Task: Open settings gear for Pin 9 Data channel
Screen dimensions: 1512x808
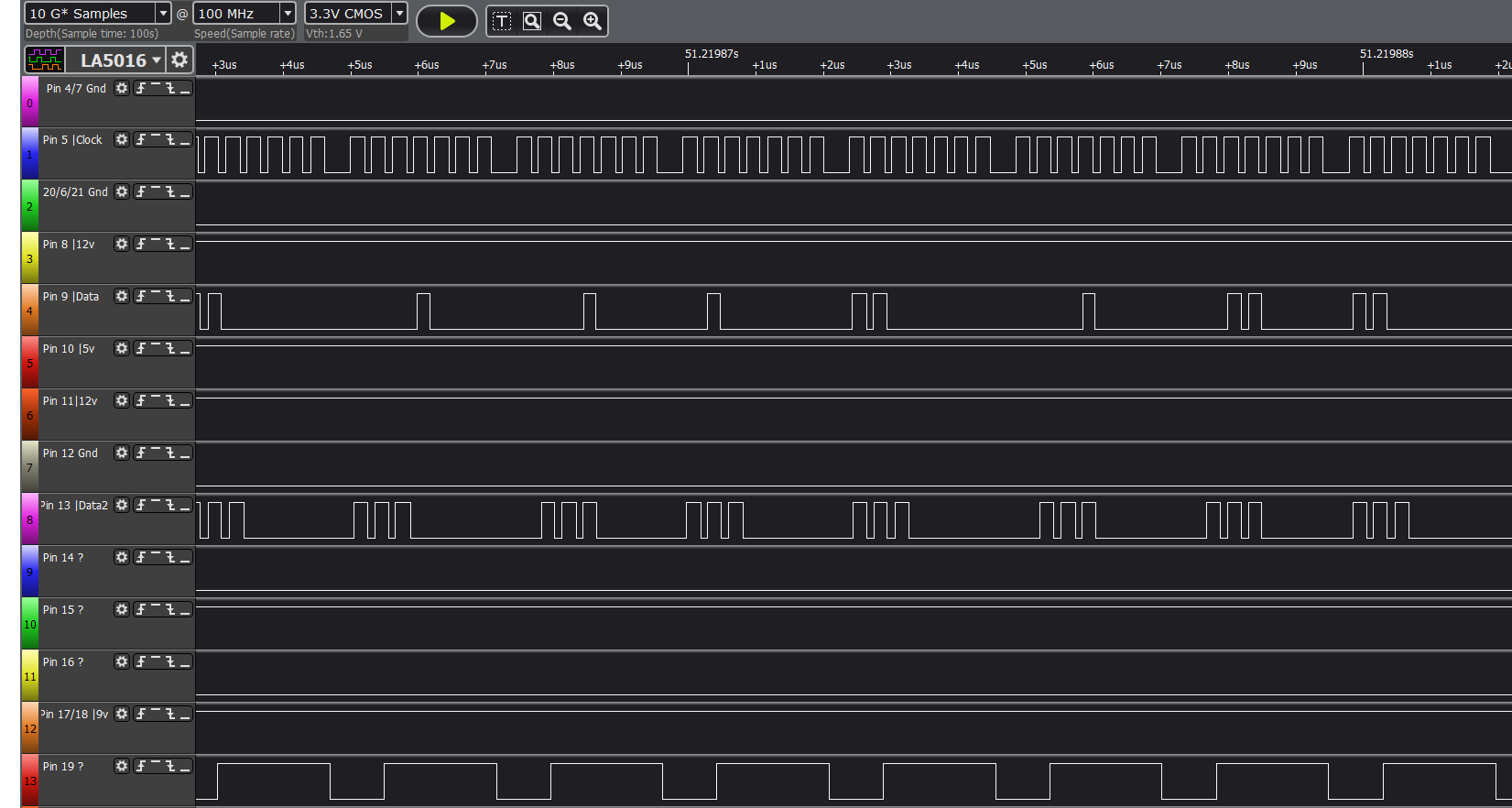Action: click(x=122, y=296)
